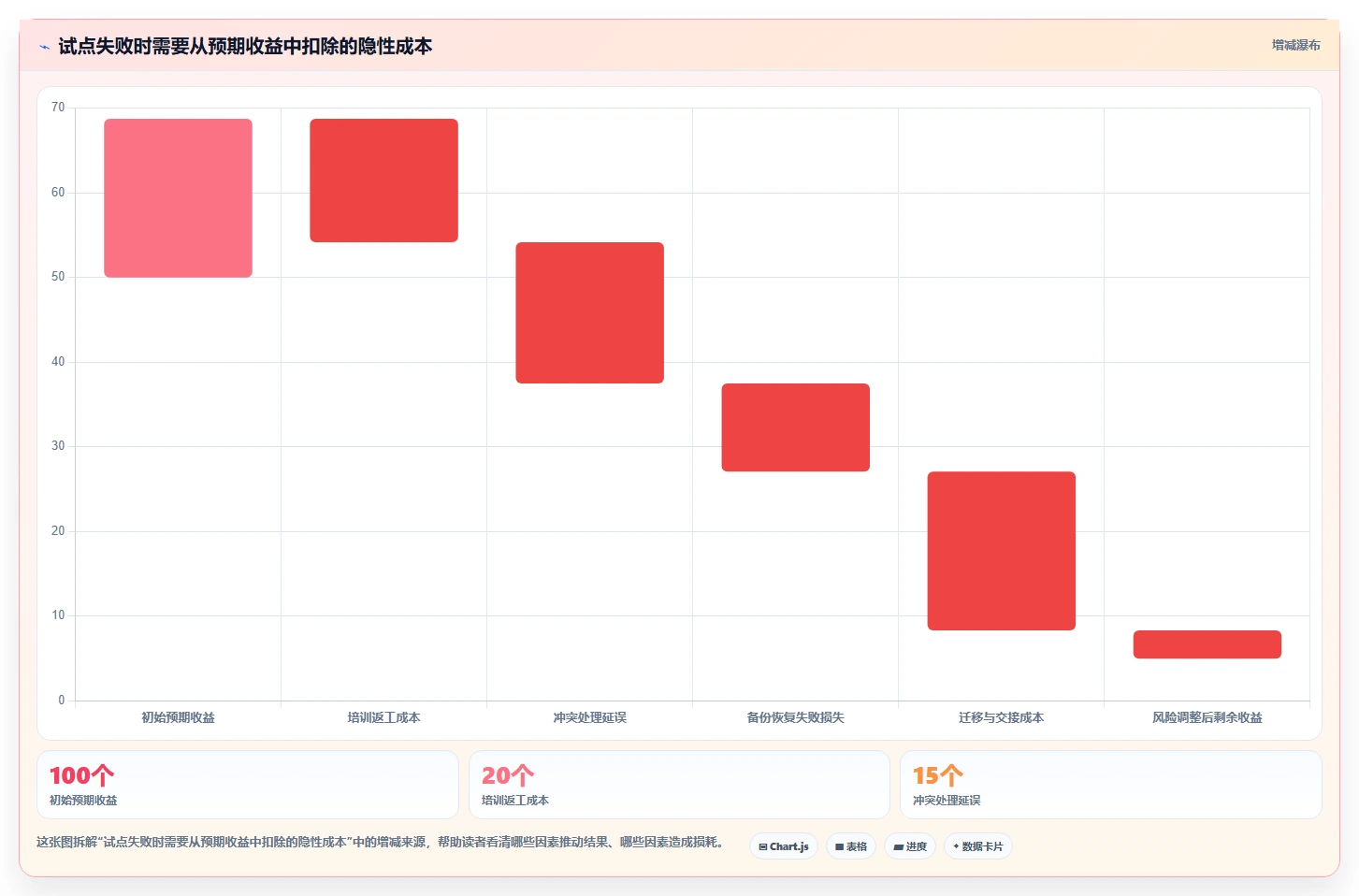
Task: Click the lightning icon beside the chart title
Action: tap(44, 47)
